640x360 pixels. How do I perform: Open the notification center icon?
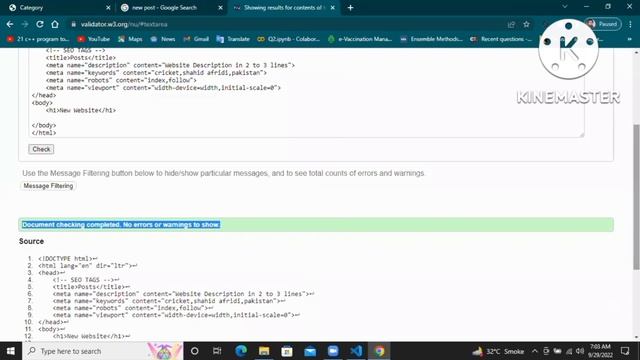tap(625, 351)
